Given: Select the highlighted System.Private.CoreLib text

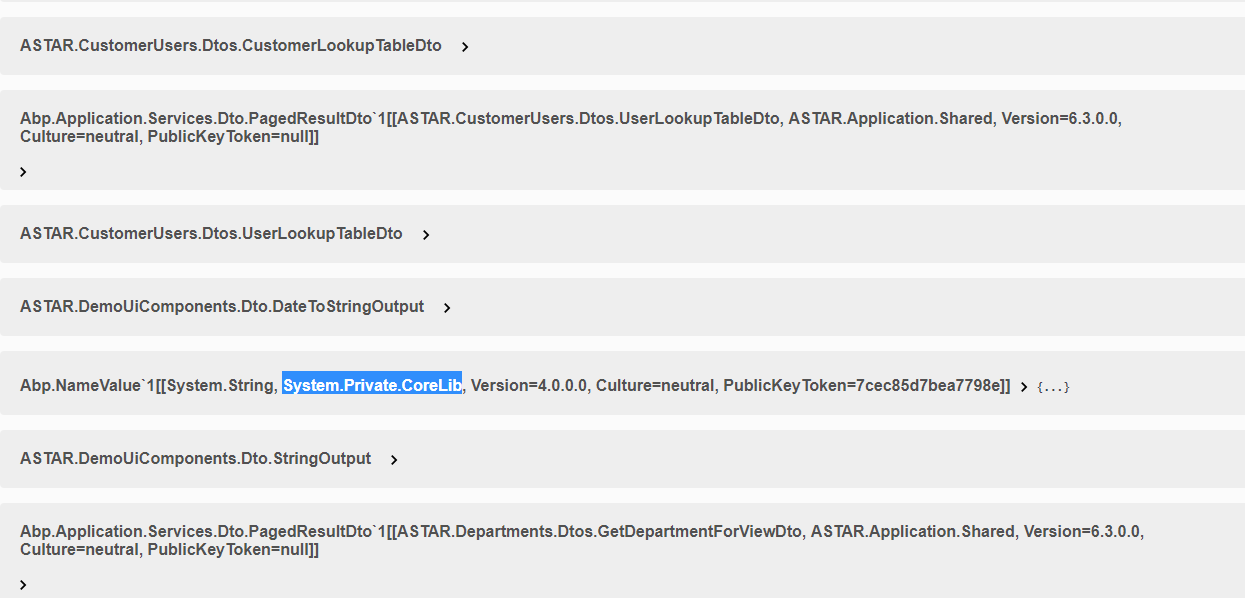Looking at the screenshot, I should point(372,384).
